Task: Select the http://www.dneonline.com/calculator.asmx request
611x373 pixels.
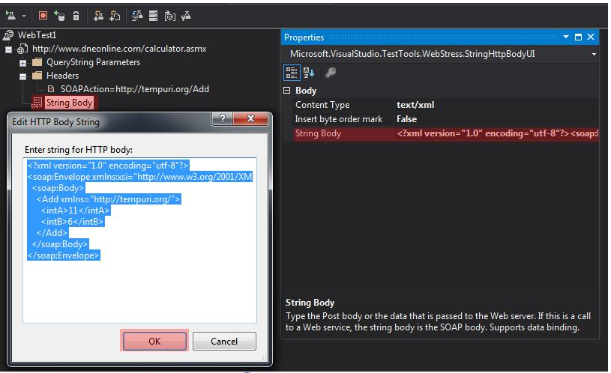Action: pos(119,49)
